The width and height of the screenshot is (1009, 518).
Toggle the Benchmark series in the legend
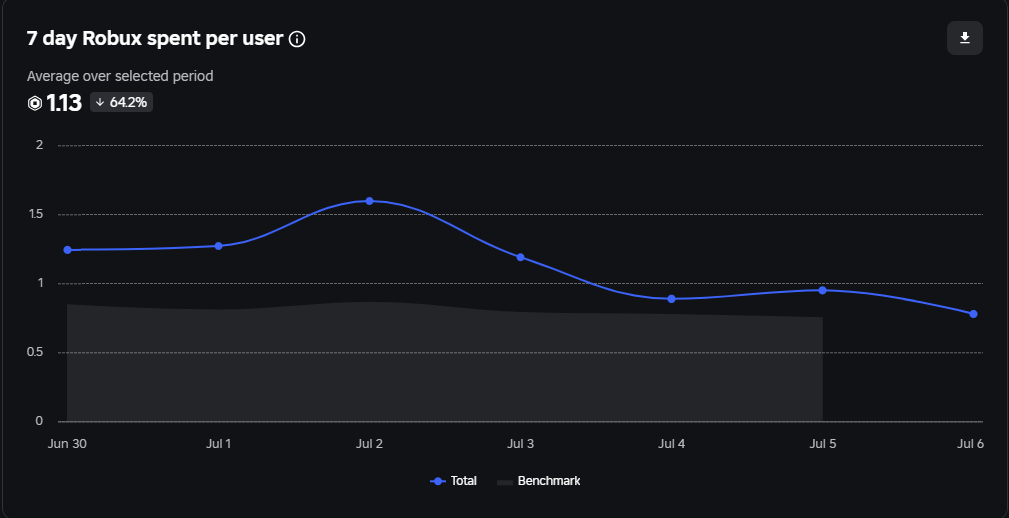539,481
